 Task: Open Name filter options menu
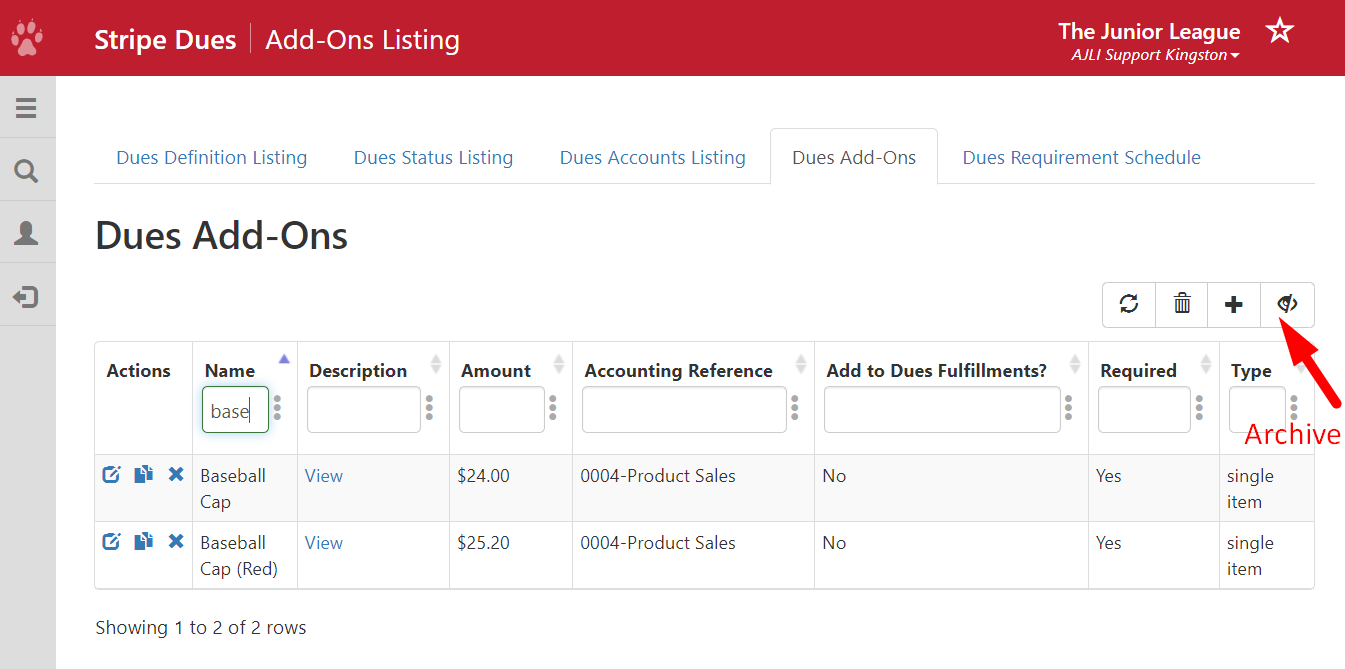pyautogui.click(x=278, y=408)
